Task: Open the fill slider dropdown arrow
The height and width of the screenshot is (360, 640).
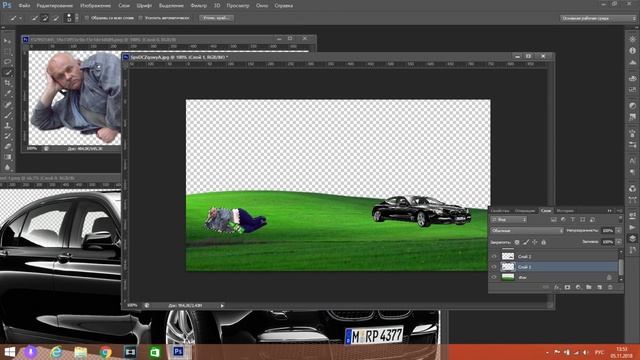Action: 618,242
